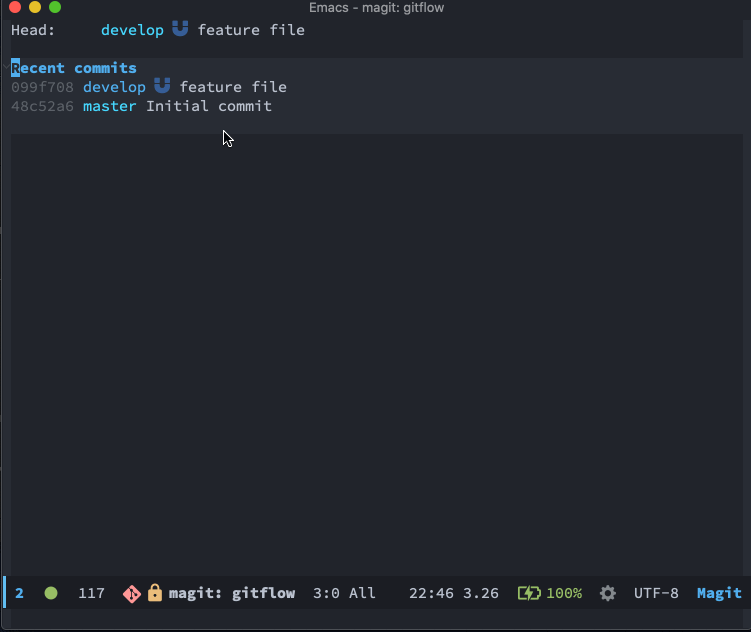
Task: Click the master branch label
Action: click(110, 106)
